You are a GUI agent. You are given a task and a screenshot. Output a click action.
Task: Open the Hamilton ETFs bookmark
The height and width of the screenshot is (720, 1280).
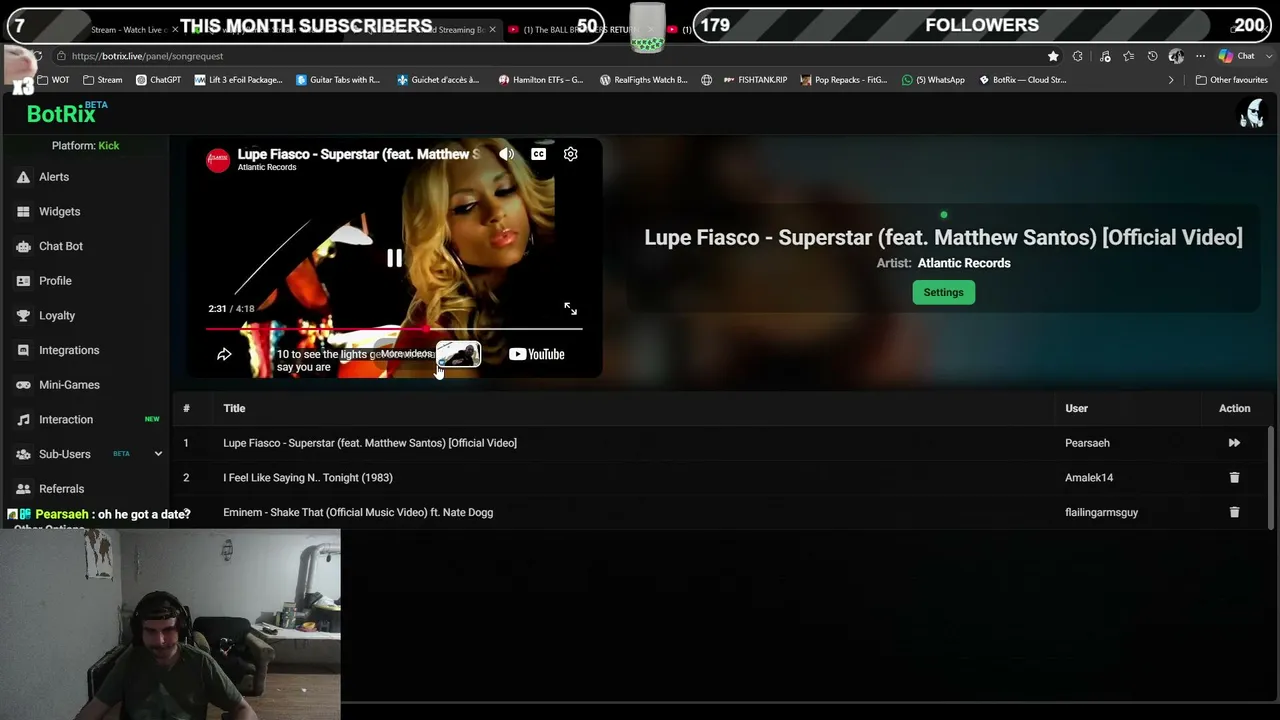[541, 80]
